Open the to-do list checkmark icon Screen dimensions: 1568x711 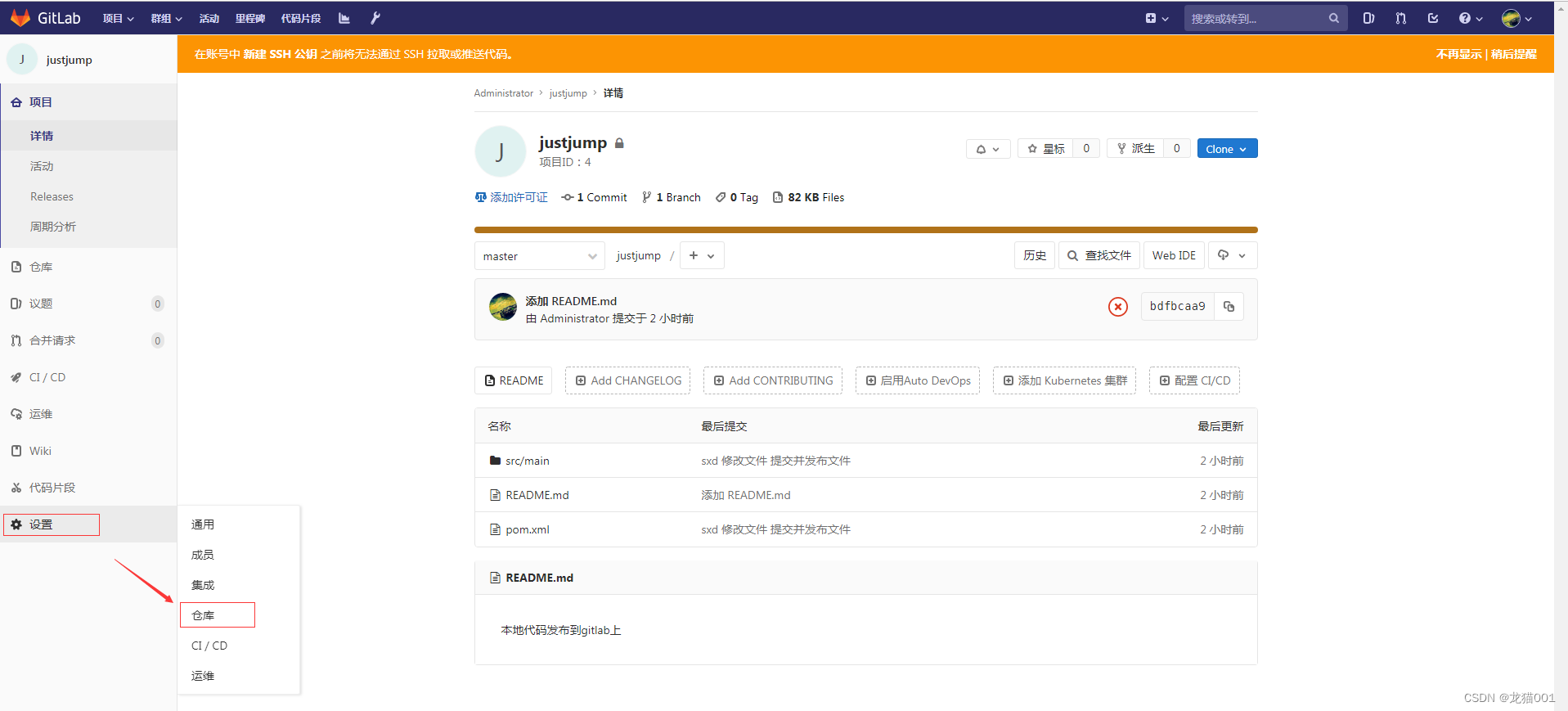[x=1433, y=18]
